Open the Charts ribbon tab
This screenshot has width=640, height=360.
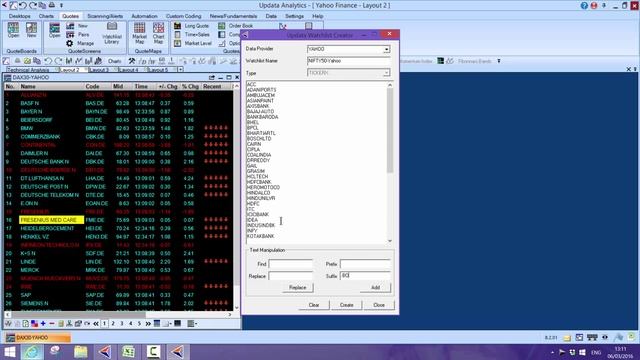(46, 16)
